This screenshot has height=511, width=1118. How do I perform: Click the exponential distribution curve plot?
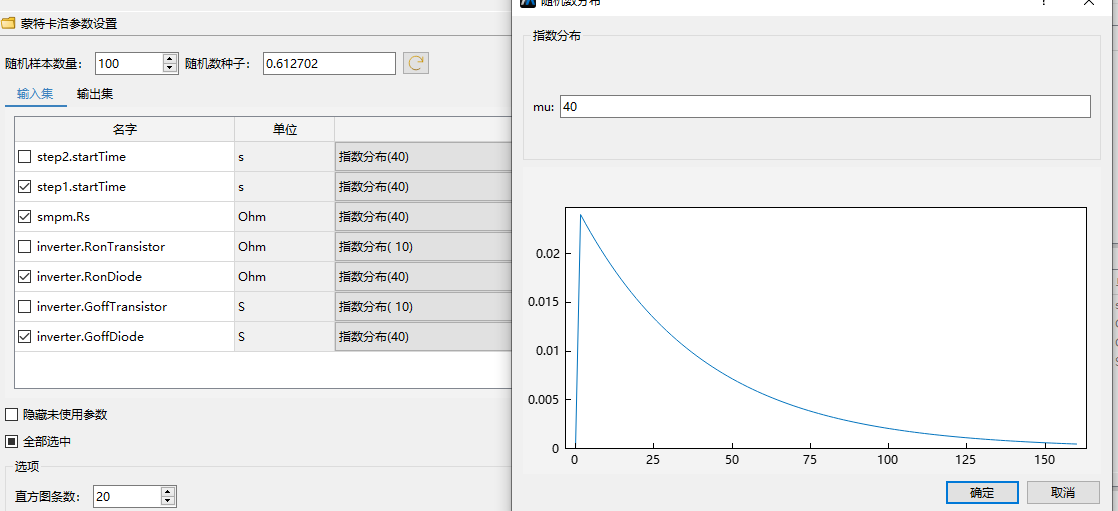point(826,328)
